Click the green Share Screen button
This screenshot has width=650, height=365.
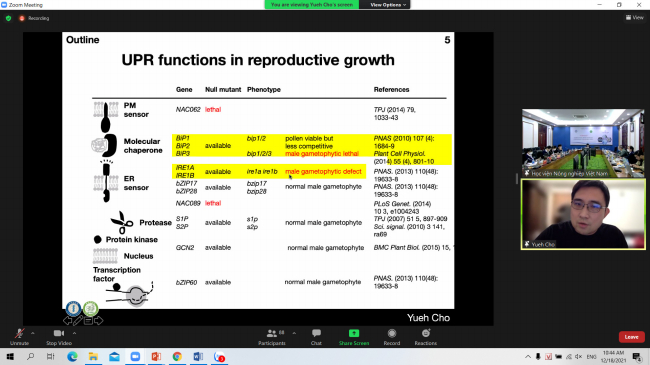pos(354,336)
